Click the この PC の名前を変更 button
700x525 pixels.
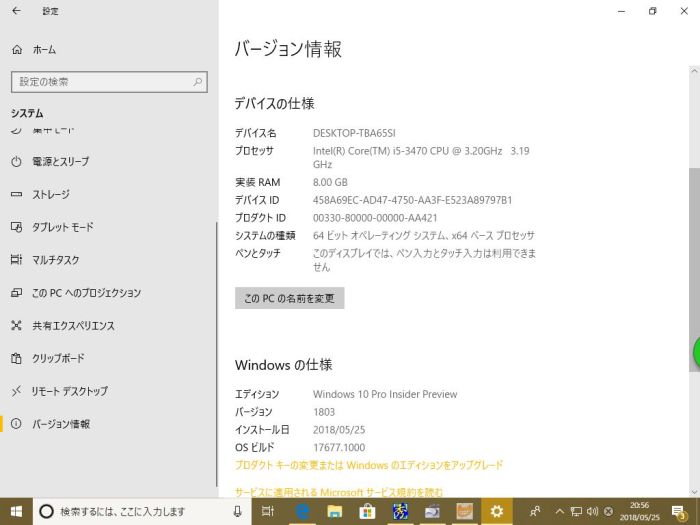pyautogui.click(x=289, y=298)
